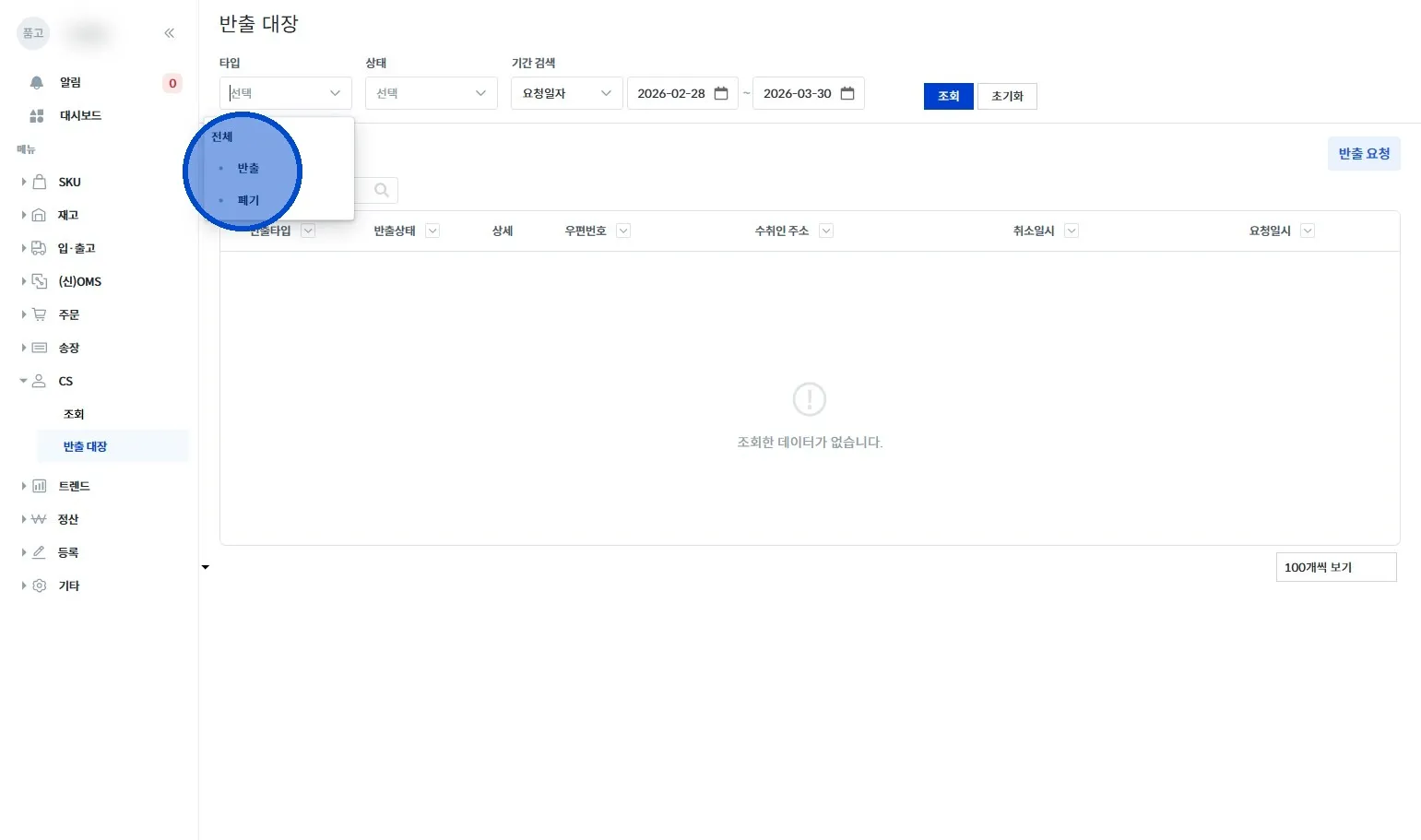Open 반출 대장 menu item
Image resolution: width=1421 pixels, height=840 pixels.
tap(112, 446)
